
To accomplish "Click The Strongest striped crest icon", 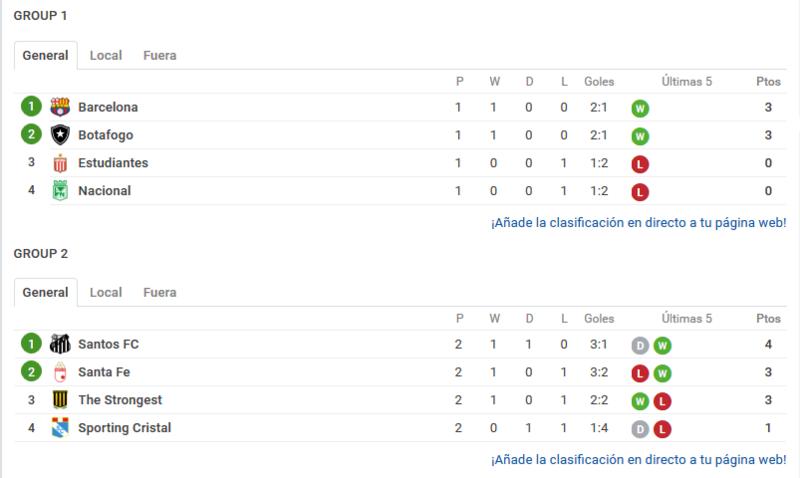I will click(x=60, y=400).
